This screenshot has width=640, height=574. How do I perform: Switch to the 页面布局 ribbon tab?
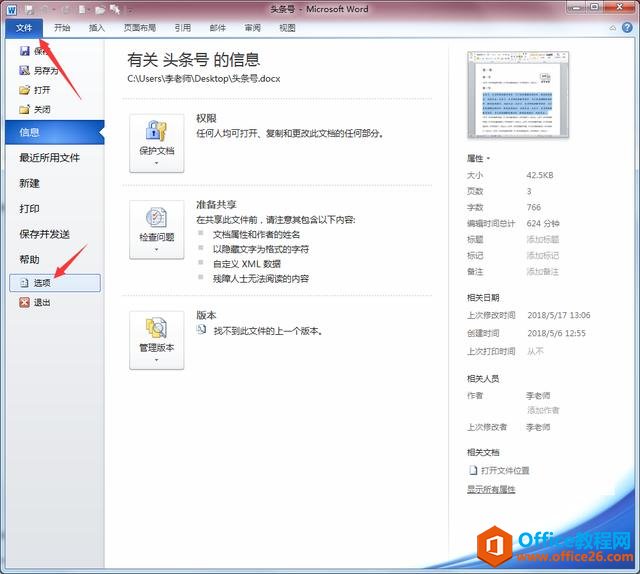click(140, 28)
